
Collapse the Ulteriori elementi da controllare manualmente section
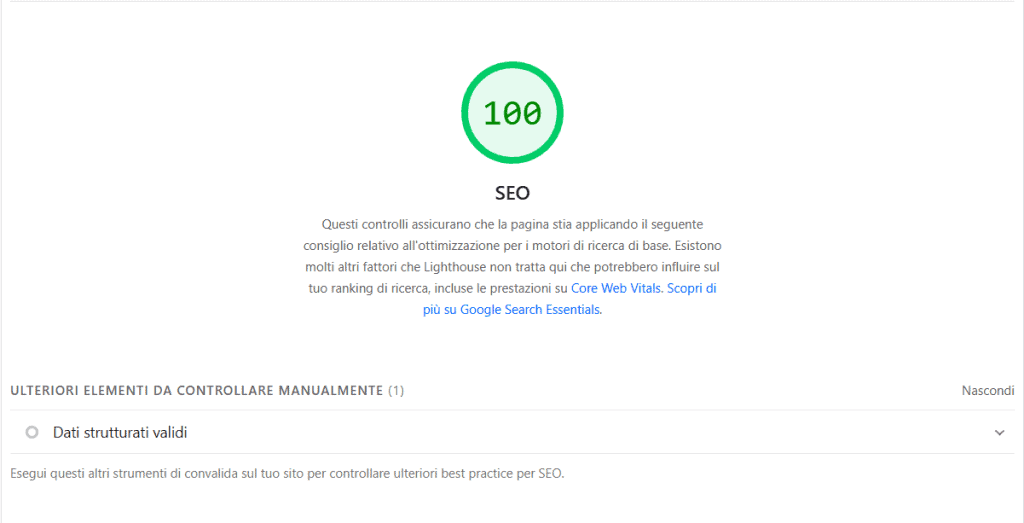point(196,390)
